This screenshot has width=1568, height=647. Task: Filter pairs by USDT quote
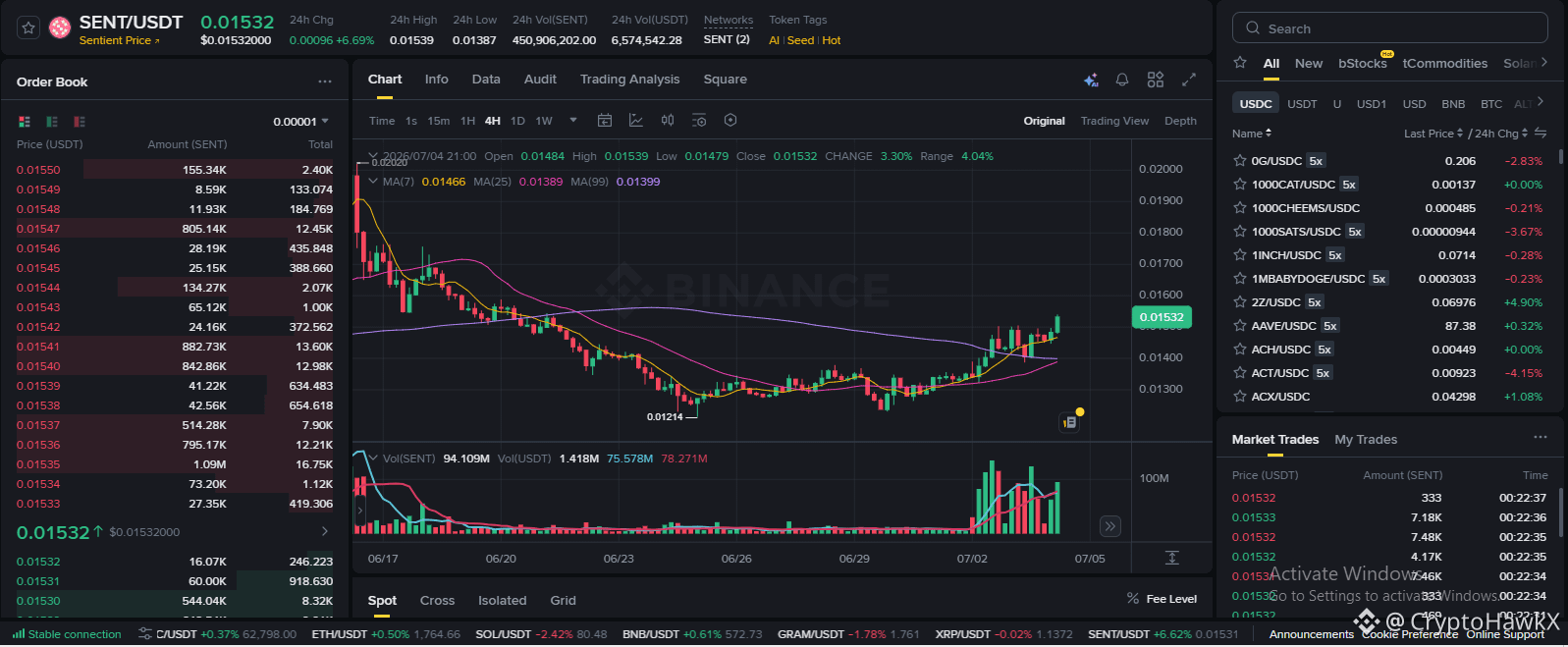click(1302, 103)
